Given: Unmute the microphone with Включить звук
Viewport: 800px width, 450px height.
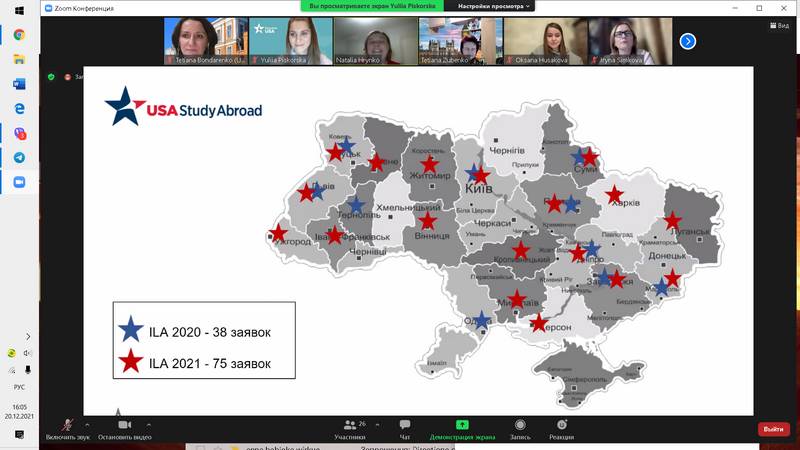Looking at the screenshot, I should [x=67, y=430].
